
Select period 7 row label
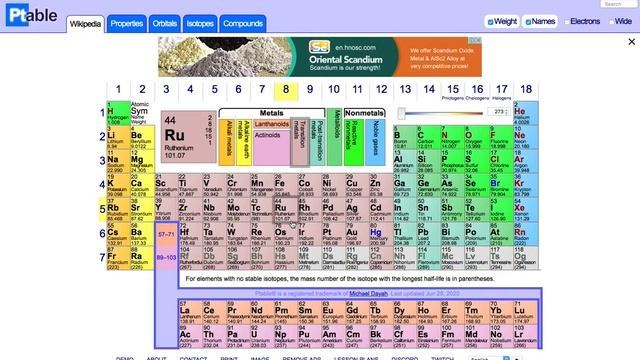click(102, 258)
